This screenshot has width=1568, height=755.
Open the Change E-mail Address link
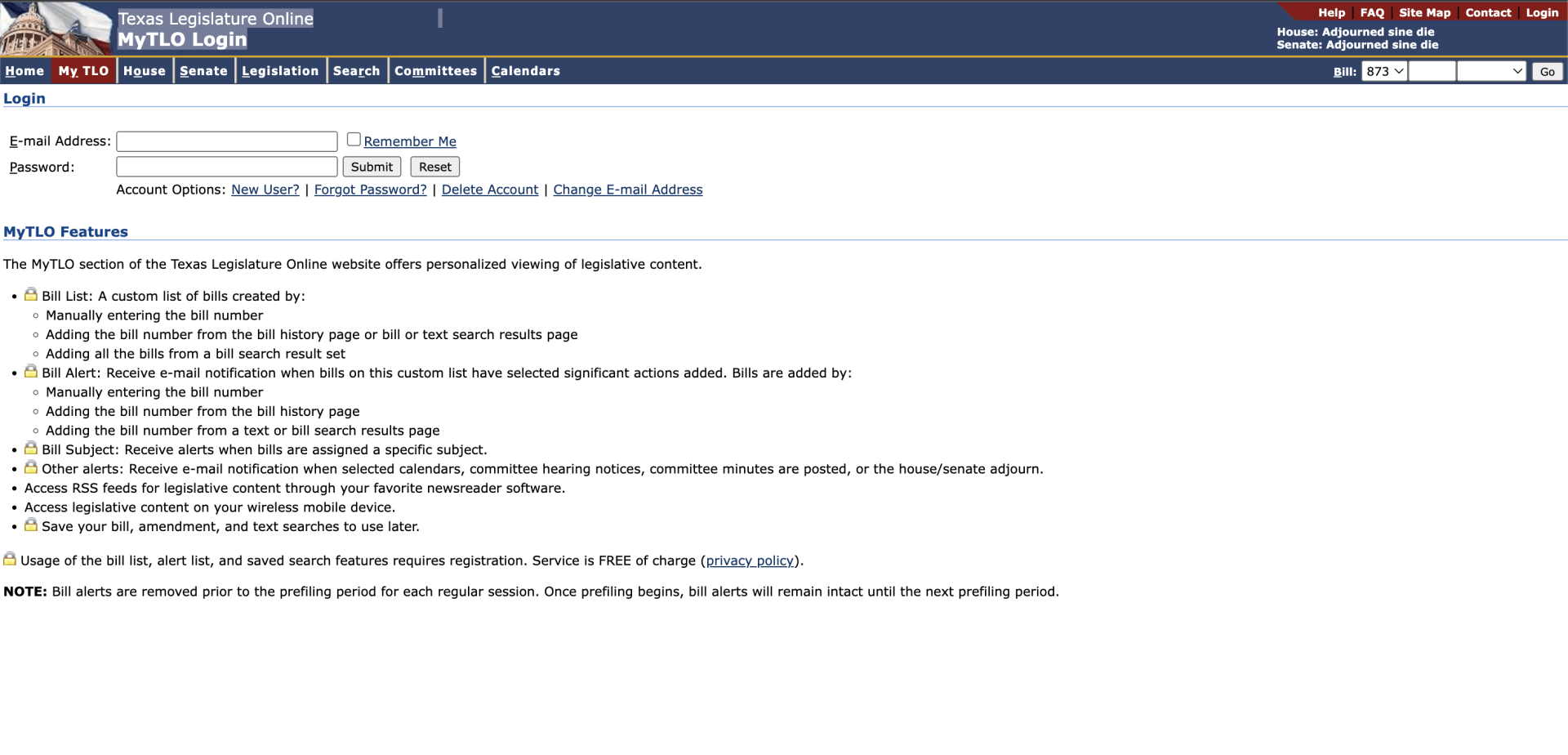(x=628, y=190)
